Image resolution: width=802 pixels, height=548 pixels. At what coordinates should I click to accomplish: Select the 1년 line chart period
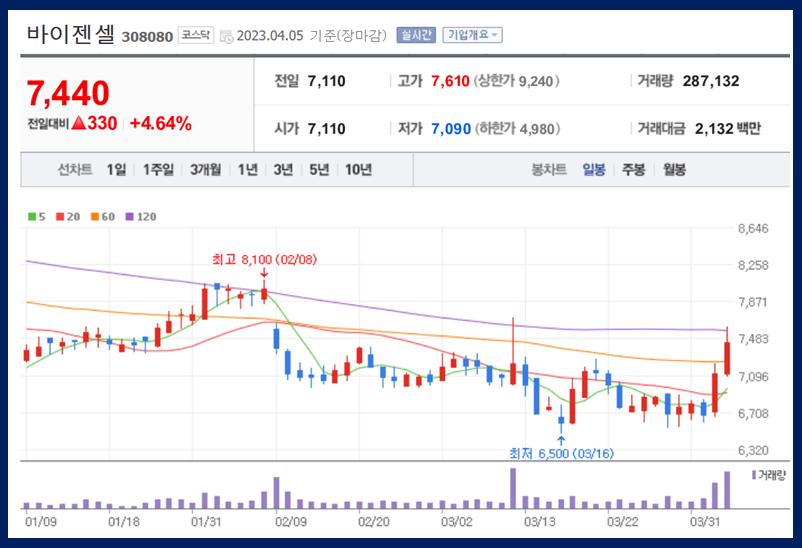248,169
